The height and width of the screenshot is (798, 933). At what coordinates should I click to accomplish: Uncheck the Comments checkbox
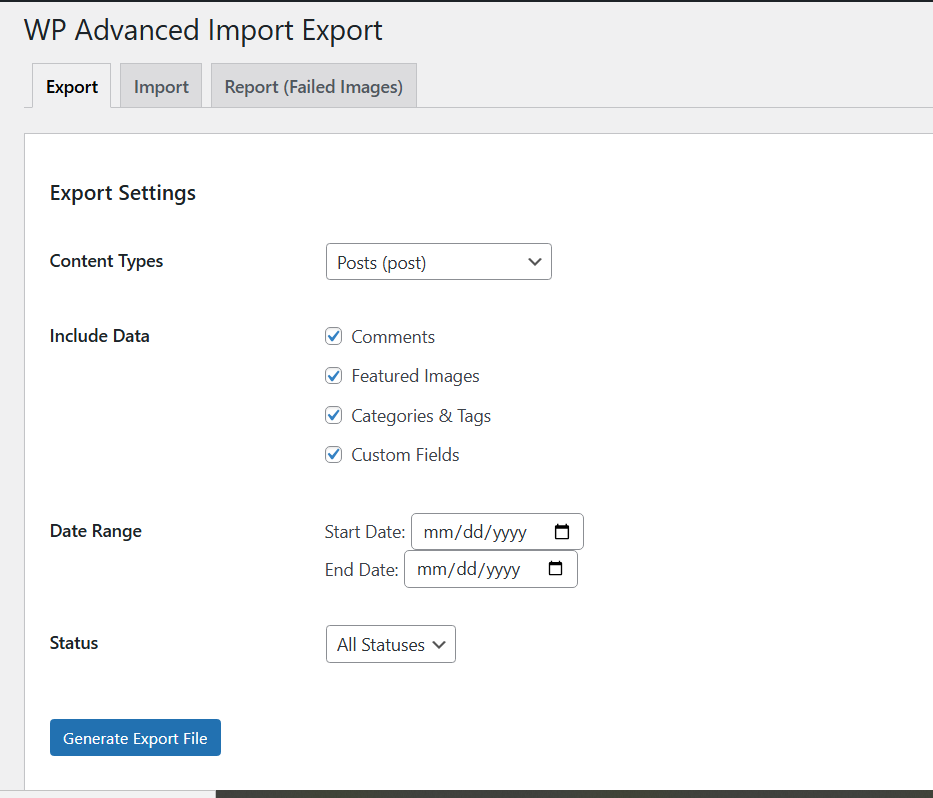click(x=333, y=336)
